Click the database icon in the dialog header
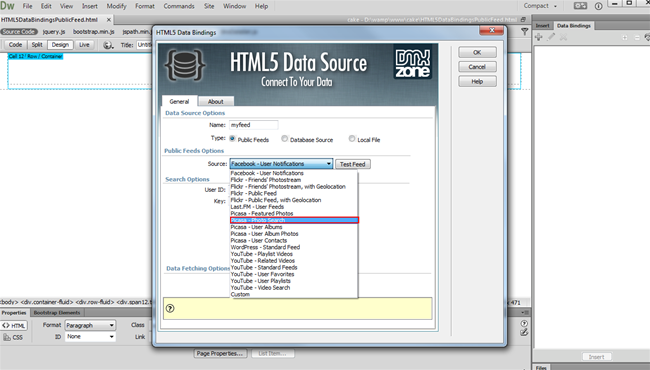This screenshot has width=650, height=370. [x=184, y=65]
